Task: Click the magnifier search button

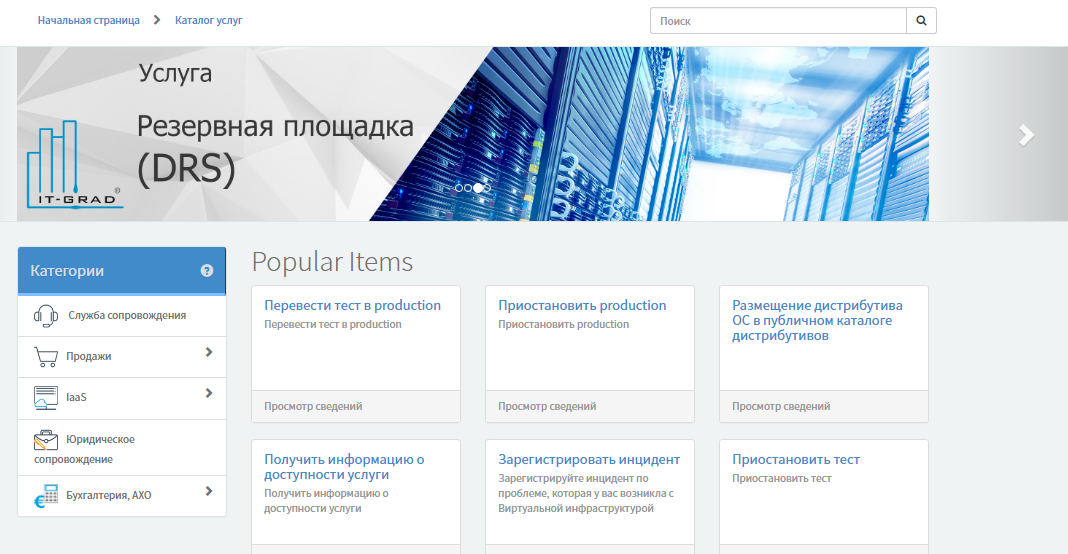Action: 921,20
